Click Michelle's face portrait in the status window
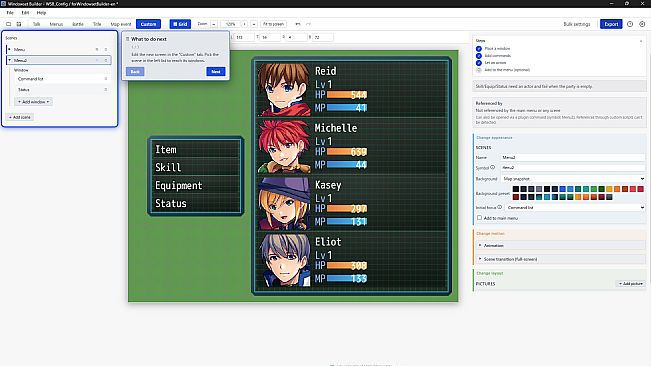 pos(284,146)
